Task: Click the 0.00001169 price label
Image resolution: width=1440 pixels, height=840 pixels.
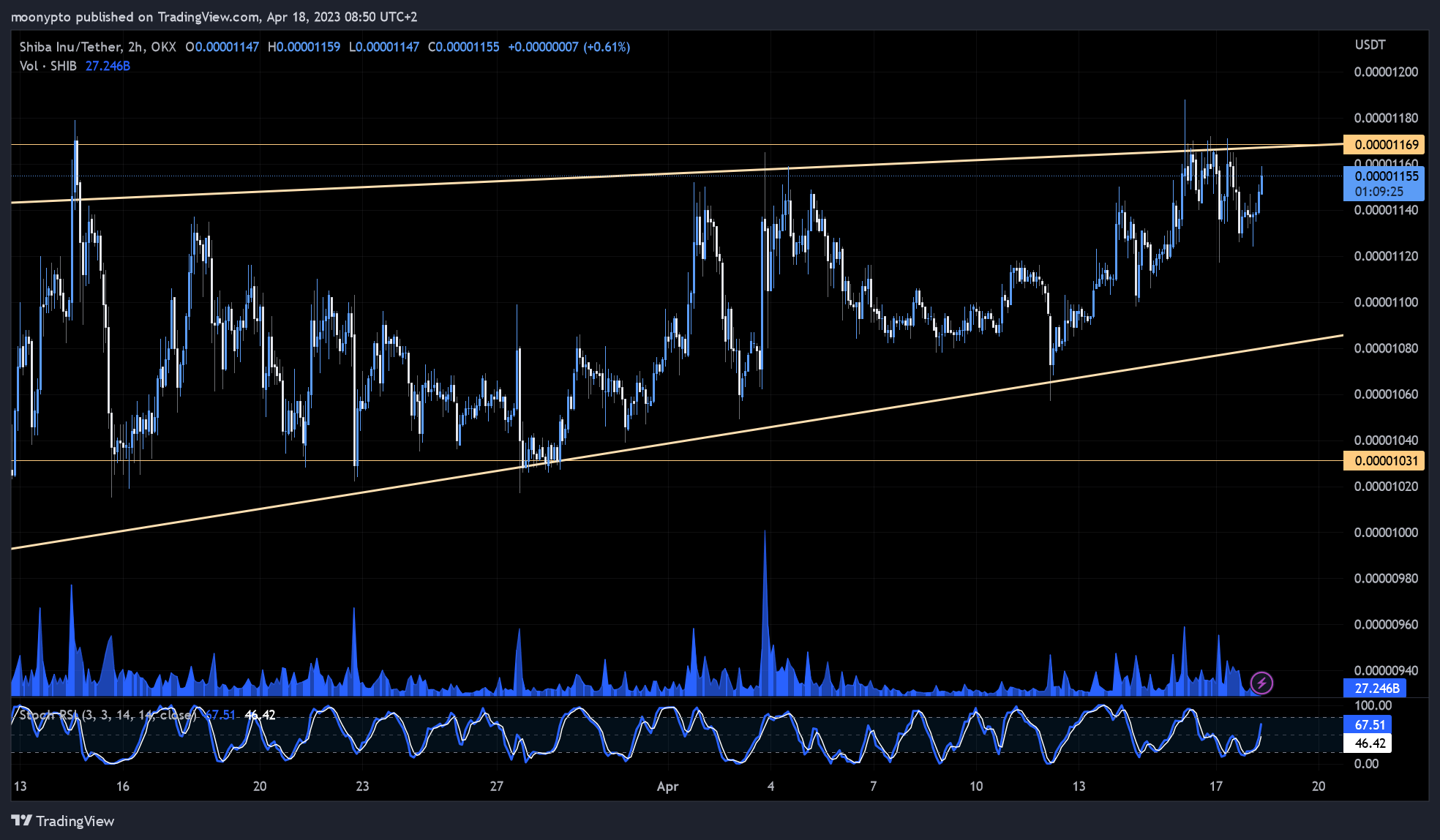Action: [1384, 144]
